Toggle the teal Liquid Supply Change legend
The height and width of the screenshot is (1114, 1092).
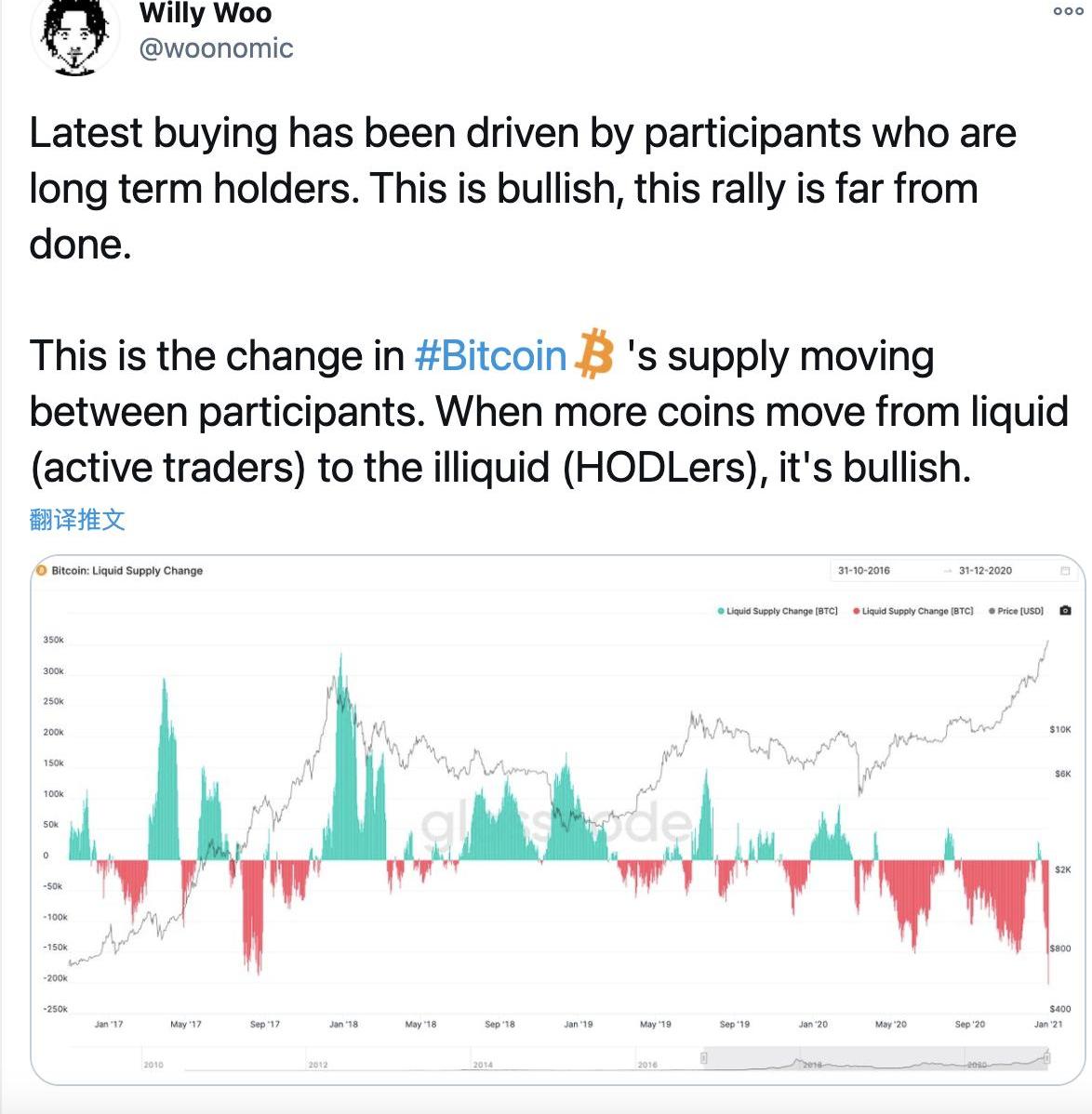(778, 611)
